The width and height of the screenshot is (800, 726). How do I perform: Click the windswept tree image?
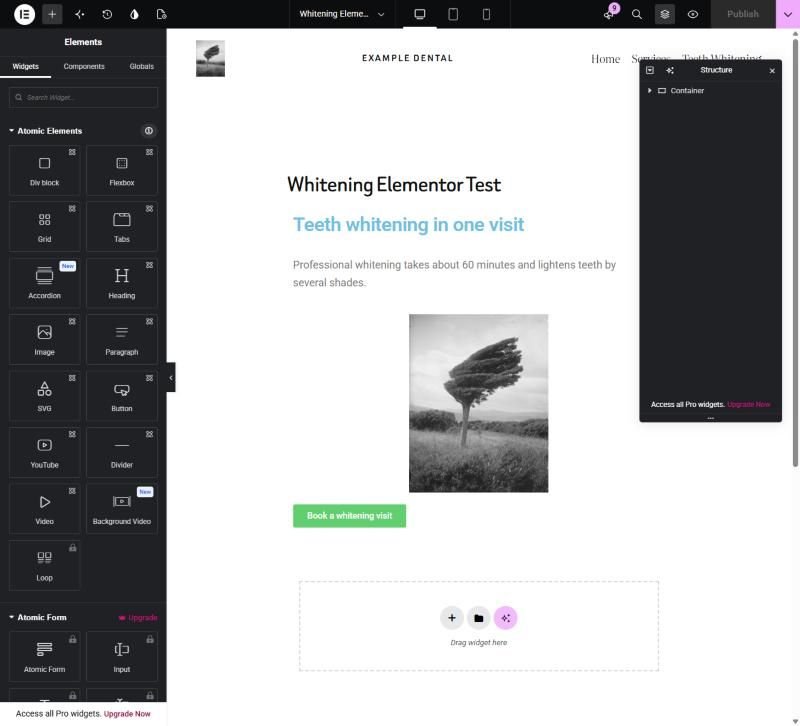[x=479, y=403]
